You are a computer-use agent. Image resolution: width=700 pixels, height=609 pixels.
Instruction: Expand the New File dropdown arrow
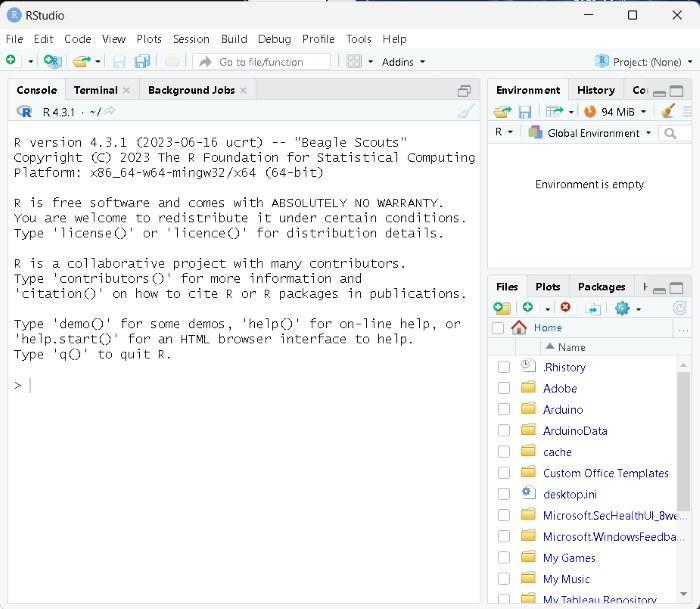click(30, 61)
